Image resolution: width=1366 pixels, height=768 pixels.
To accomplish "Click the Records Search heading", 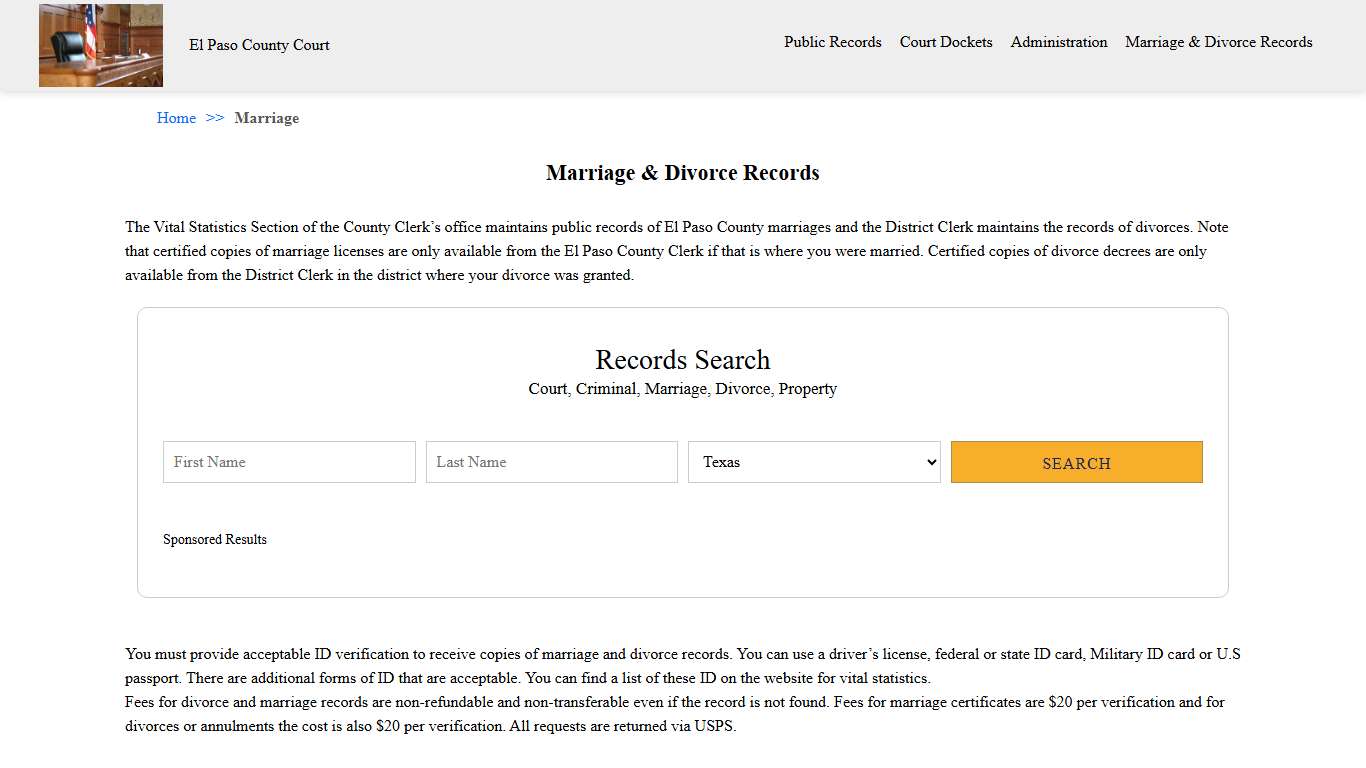I will tap(682, 359).
